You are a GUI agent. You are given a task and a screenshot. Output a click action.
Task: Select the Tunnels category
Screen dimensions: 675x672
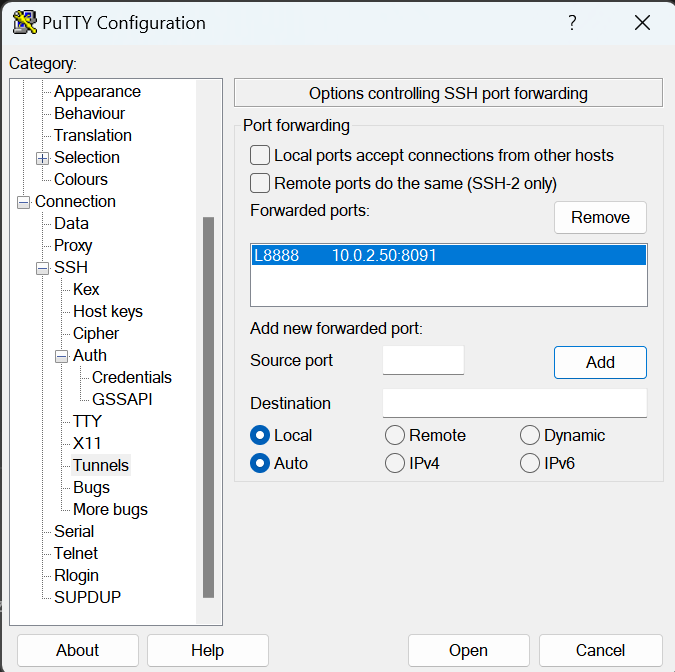(101, 465)
